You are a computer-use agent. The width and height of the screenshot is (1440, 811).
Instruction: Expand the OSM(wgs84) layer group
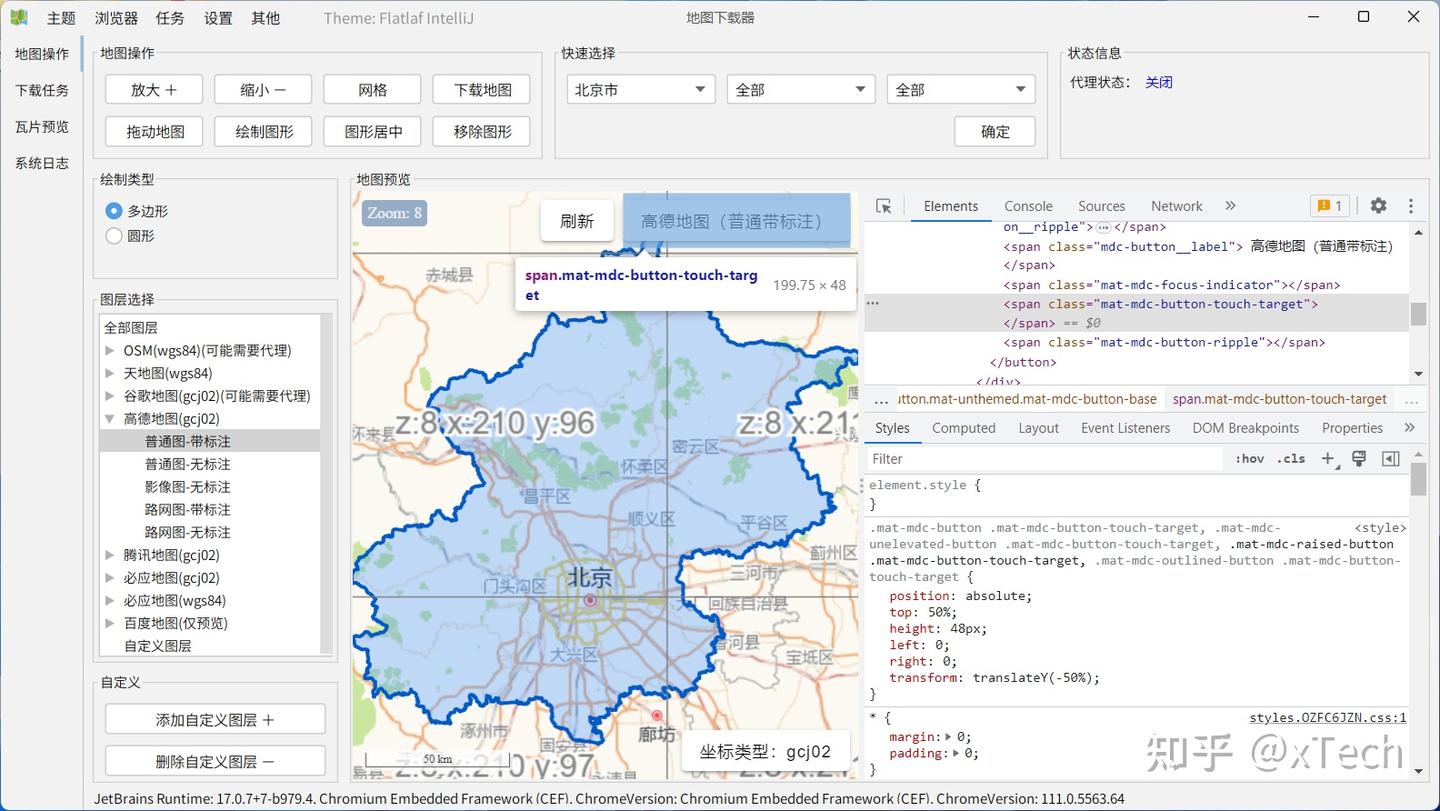point(109,350)
